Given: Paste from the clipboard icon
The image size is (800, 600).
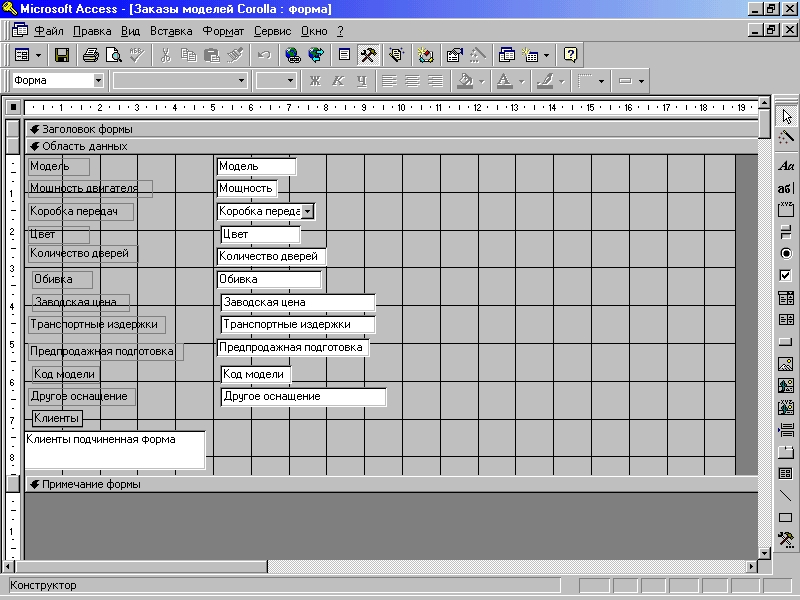Looking at the screenshot, I should tap(211, 55).
